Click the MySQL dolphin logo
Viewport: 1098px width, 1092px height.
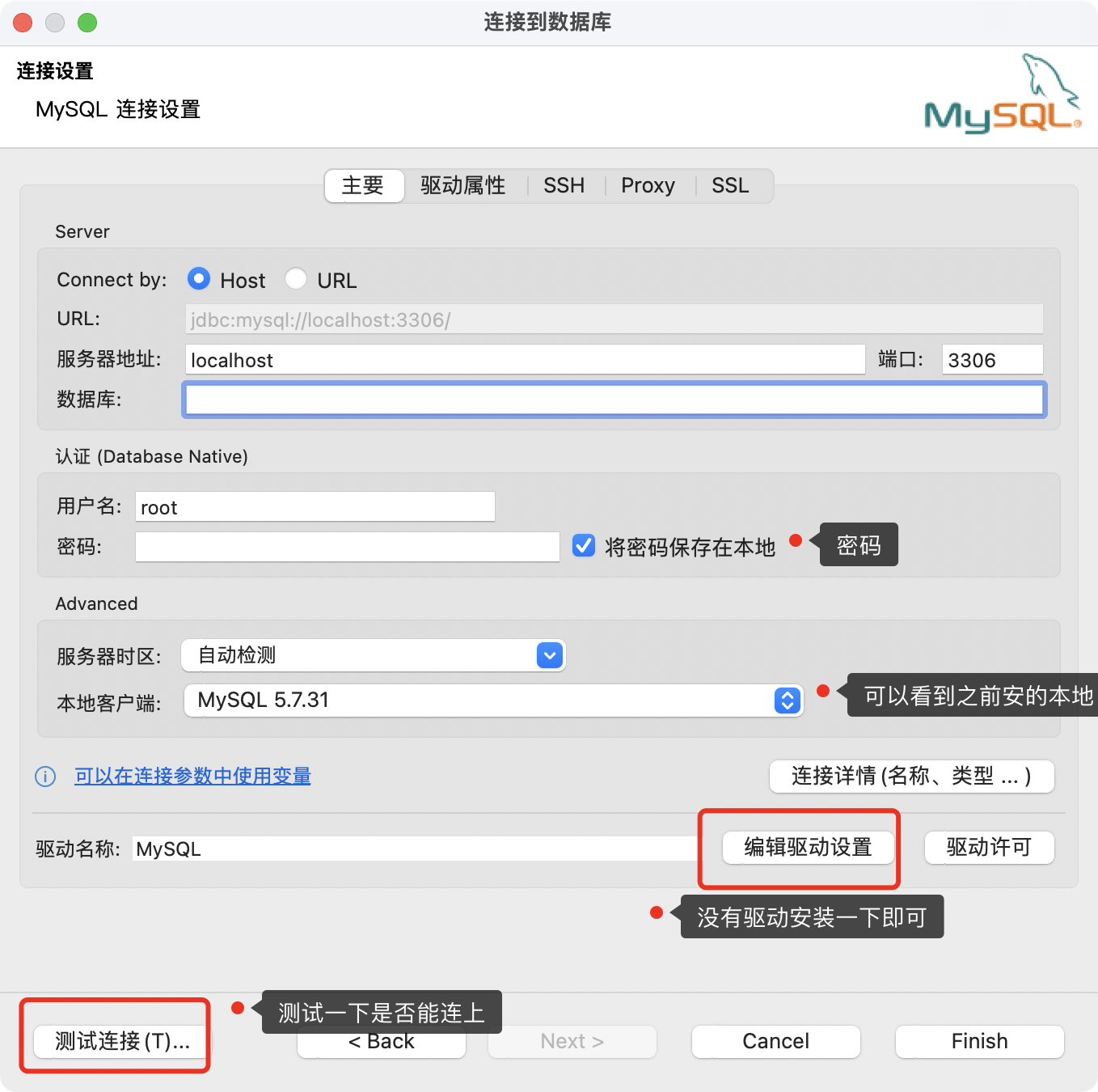1003,94
